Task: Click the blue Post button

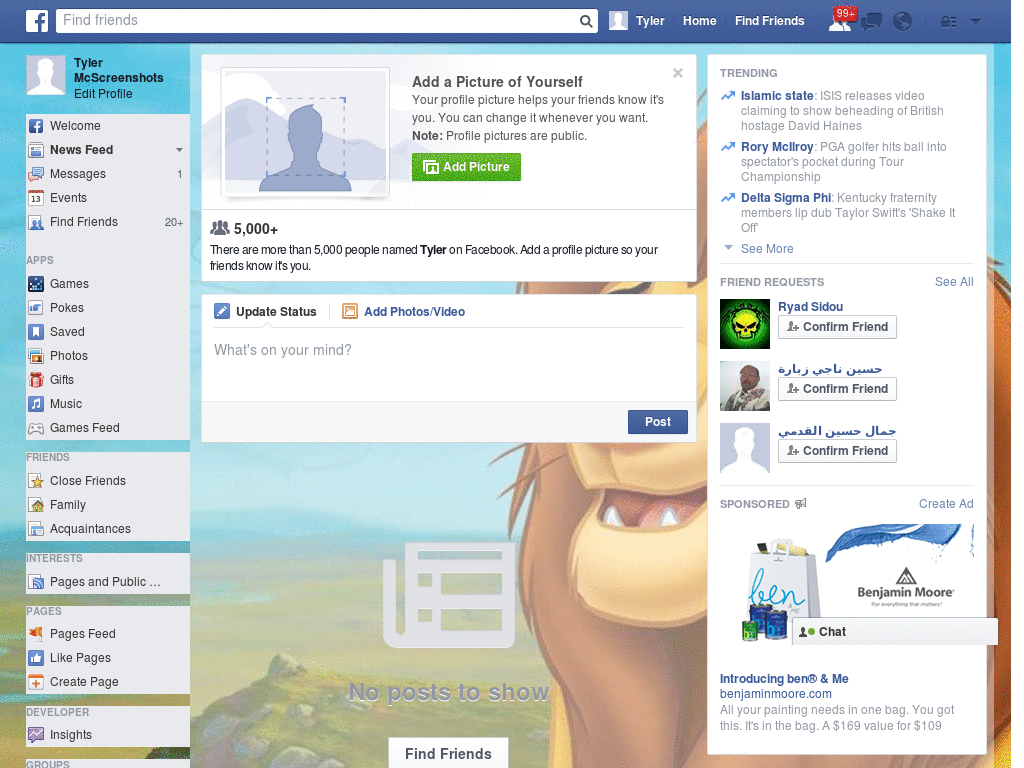Action: click(x=658, y=422)
